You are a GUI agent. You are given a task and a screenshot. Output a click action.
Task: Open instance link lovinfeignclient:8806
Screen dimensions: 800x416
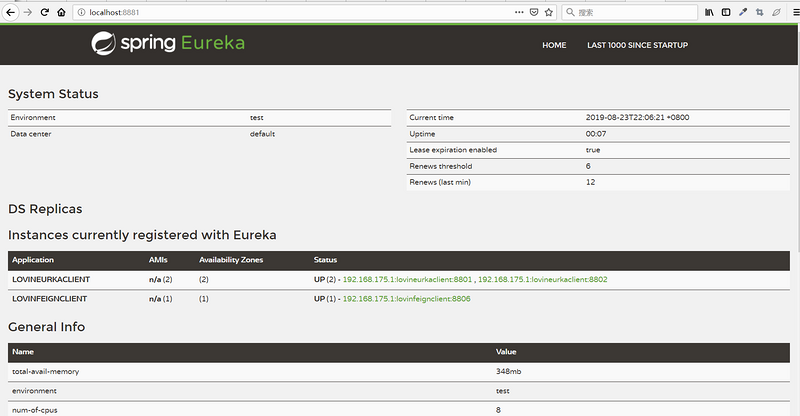point(406,299)
